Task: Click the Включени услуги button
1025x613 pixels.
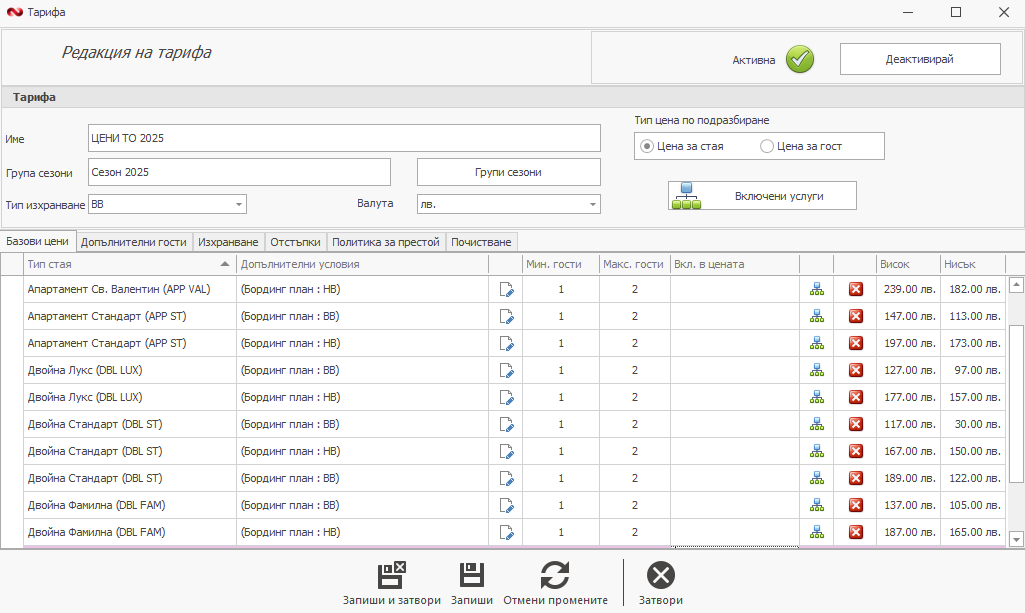Action: point(762,196)
